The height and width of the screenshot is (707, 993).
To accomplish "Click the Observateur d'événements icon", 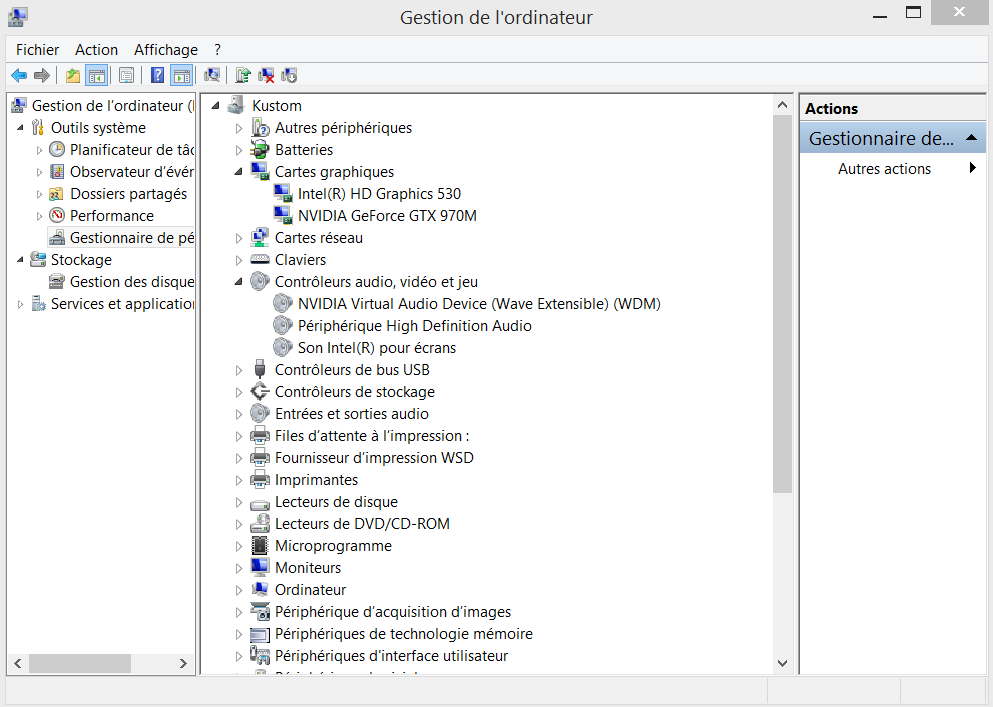I will click(x=57, y=172).
